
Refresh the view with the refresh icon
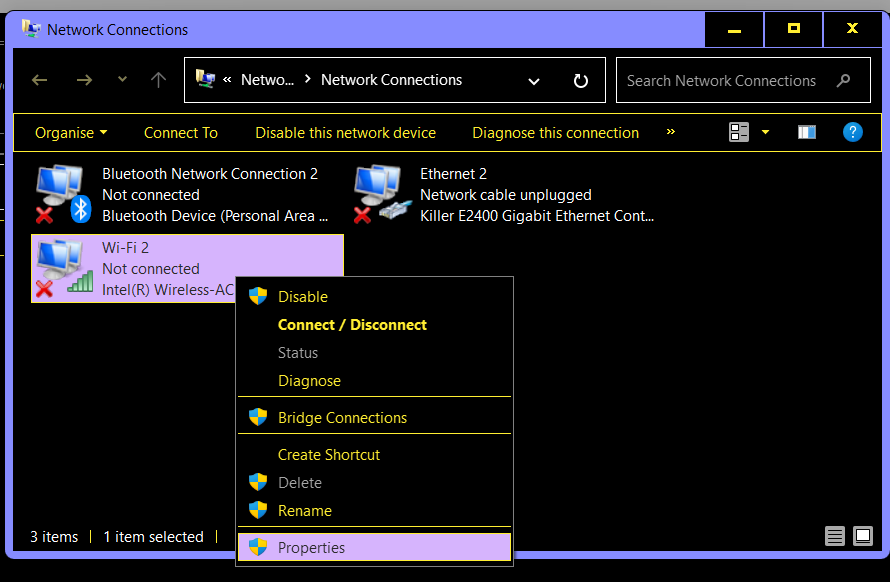(x=580, y=80)
